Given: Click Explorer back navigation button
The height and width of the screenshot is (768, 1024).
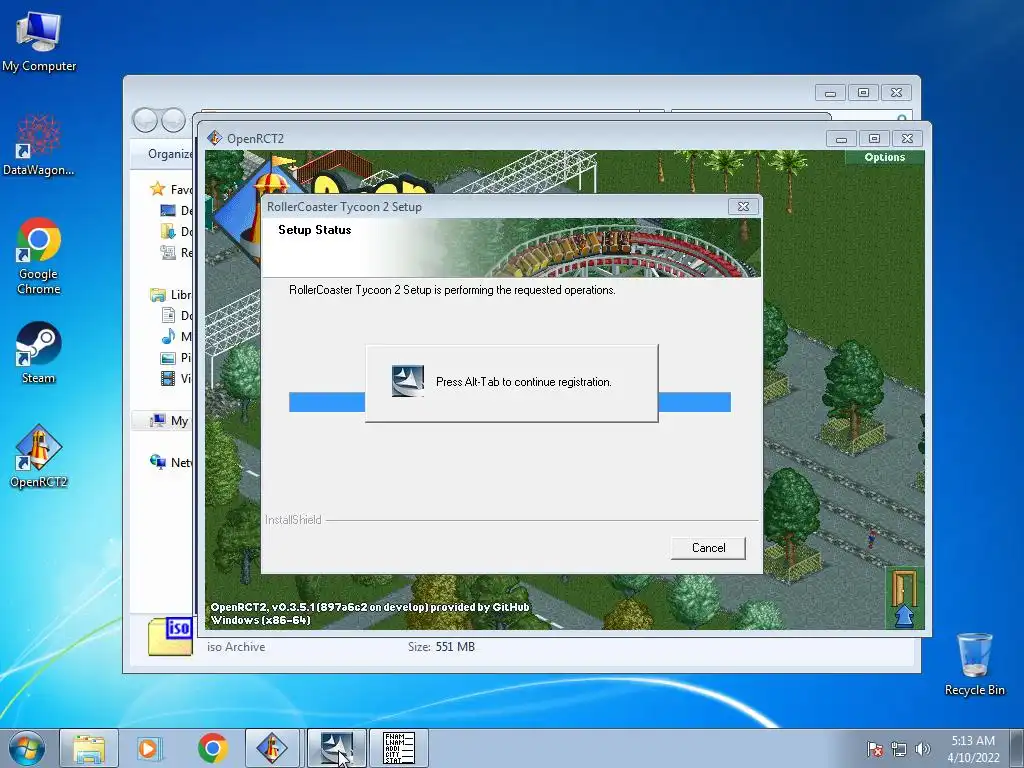Looking at the screenshot, I should pos(145,120).
